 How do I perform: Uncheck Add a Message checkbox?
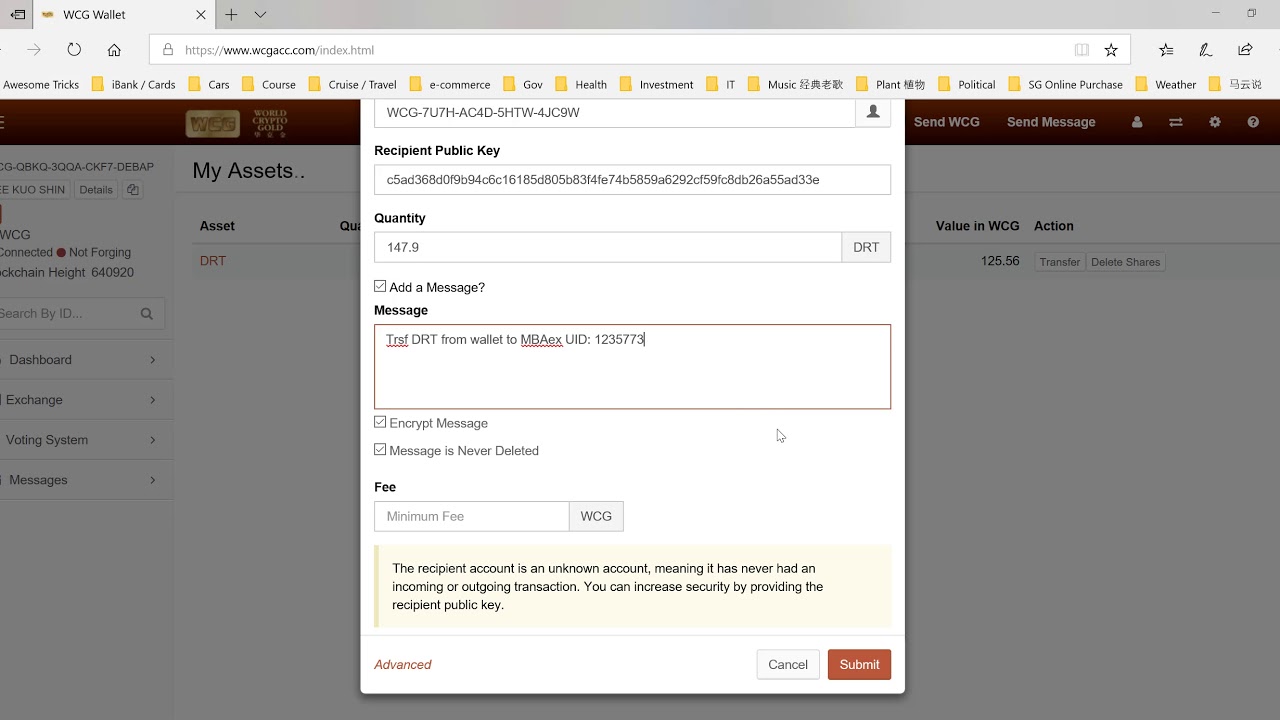[x=380, y=286]
